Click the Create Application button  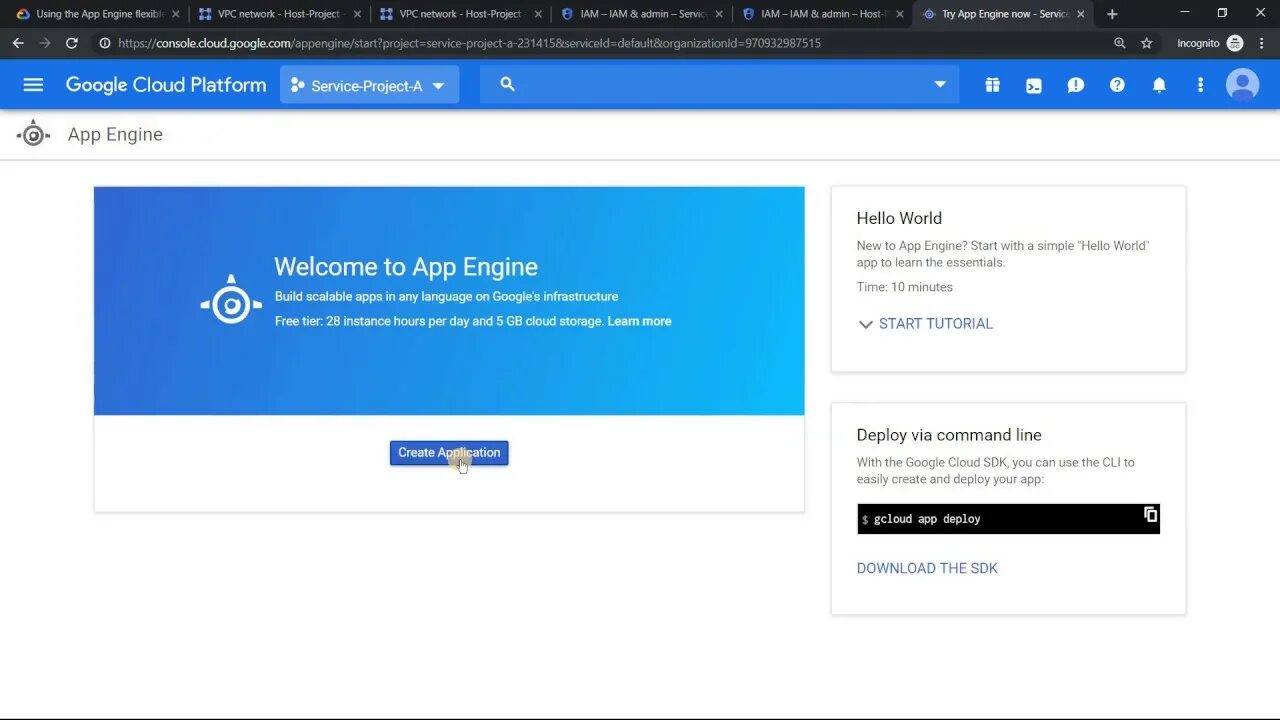tap(449, 453)
